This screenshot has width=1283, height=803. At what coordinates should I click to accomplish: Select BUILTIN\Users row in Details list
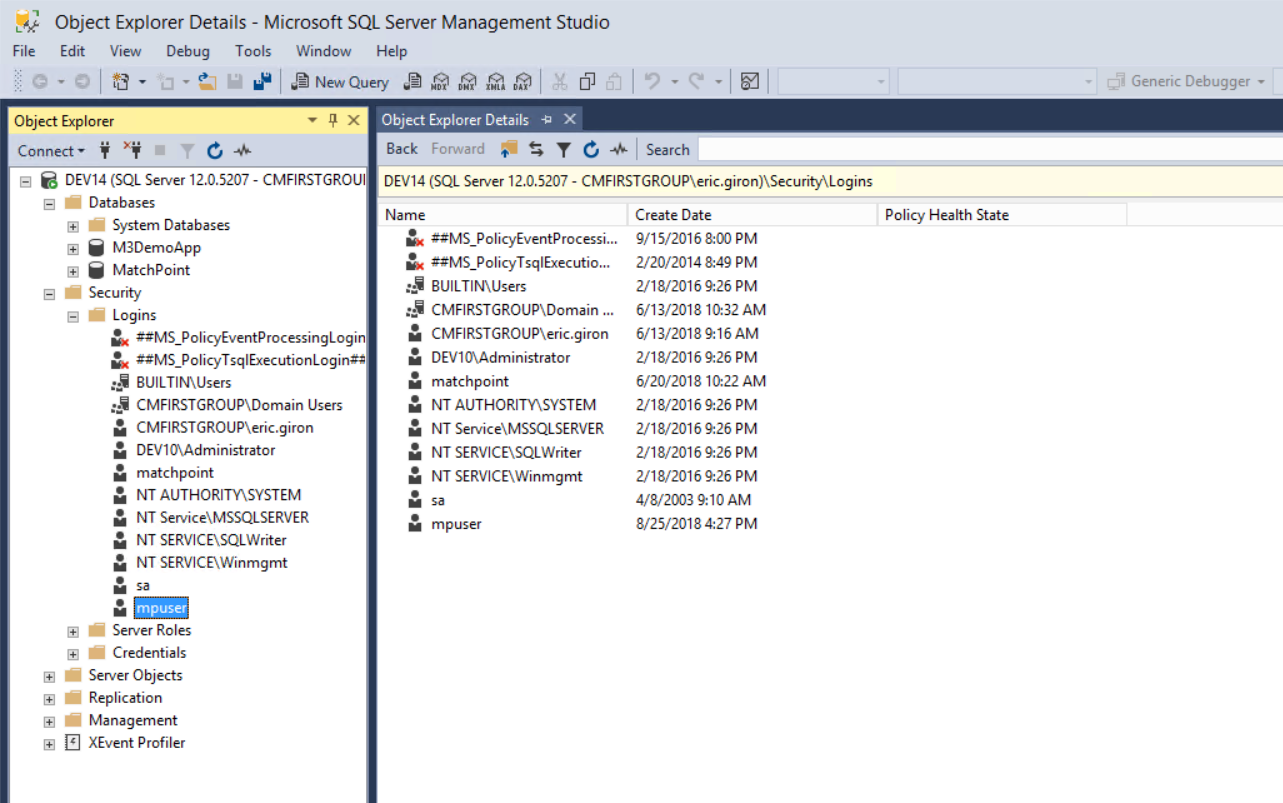coord(478,286)
